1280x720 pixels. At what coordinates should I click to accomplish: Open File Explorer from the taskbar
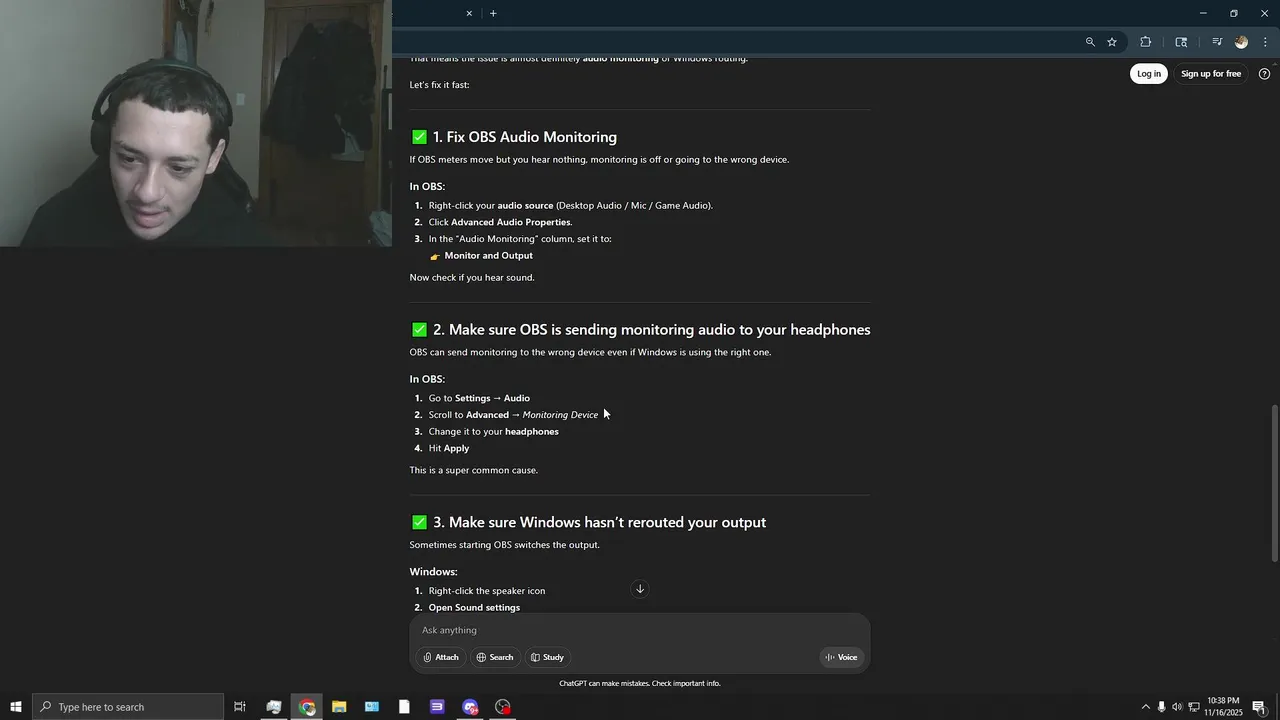tap(339, 707)
